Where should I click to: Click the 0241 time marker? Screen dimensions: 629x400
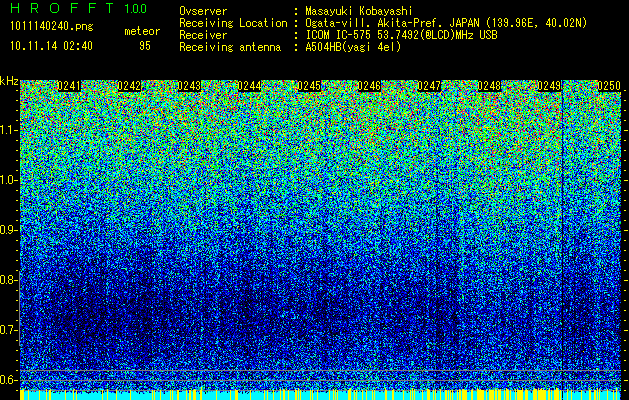(x=69, y=86)
